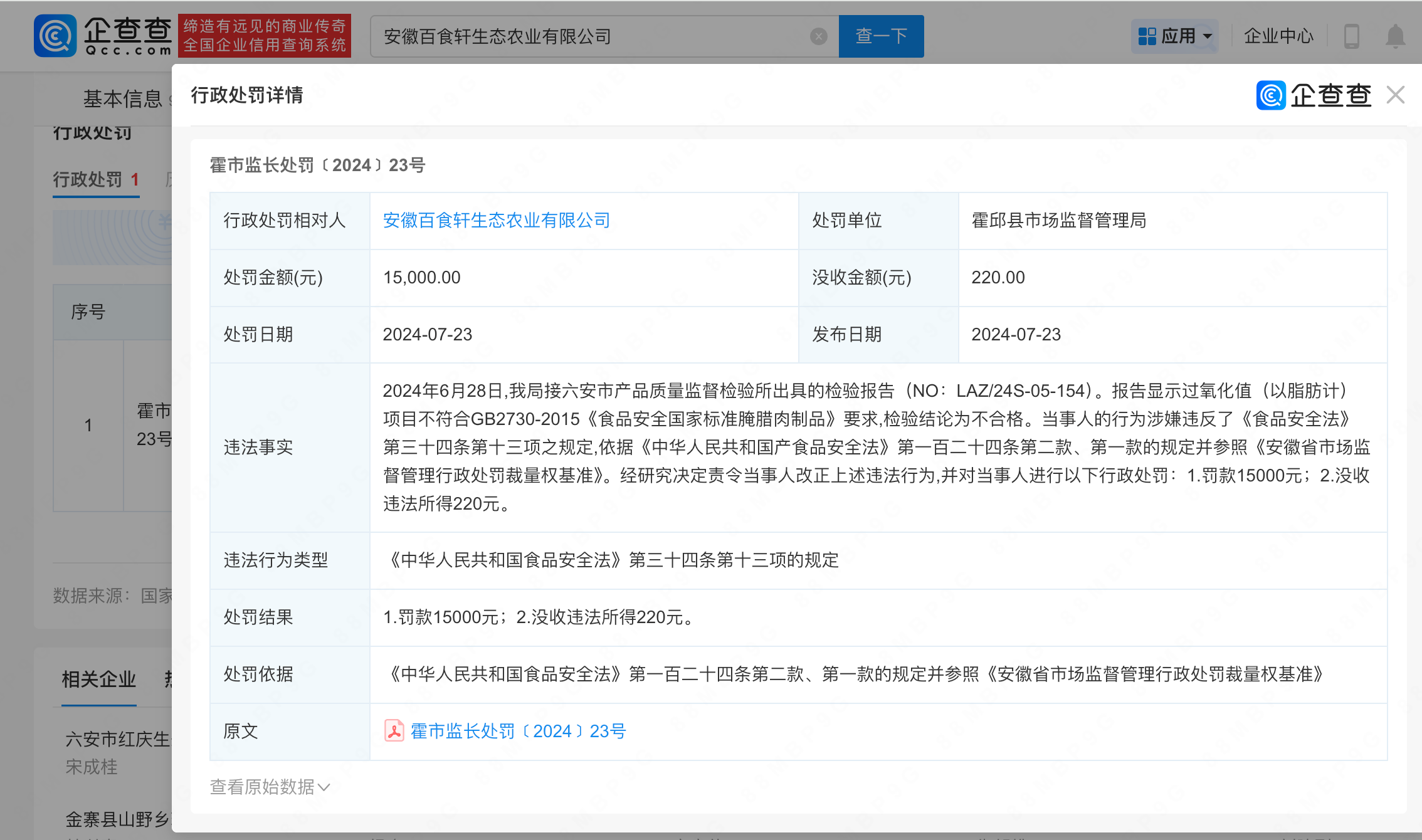Switch to 相关企业 tab
The width and height of the screenshot is (1422, 840).
pos(98,679)
